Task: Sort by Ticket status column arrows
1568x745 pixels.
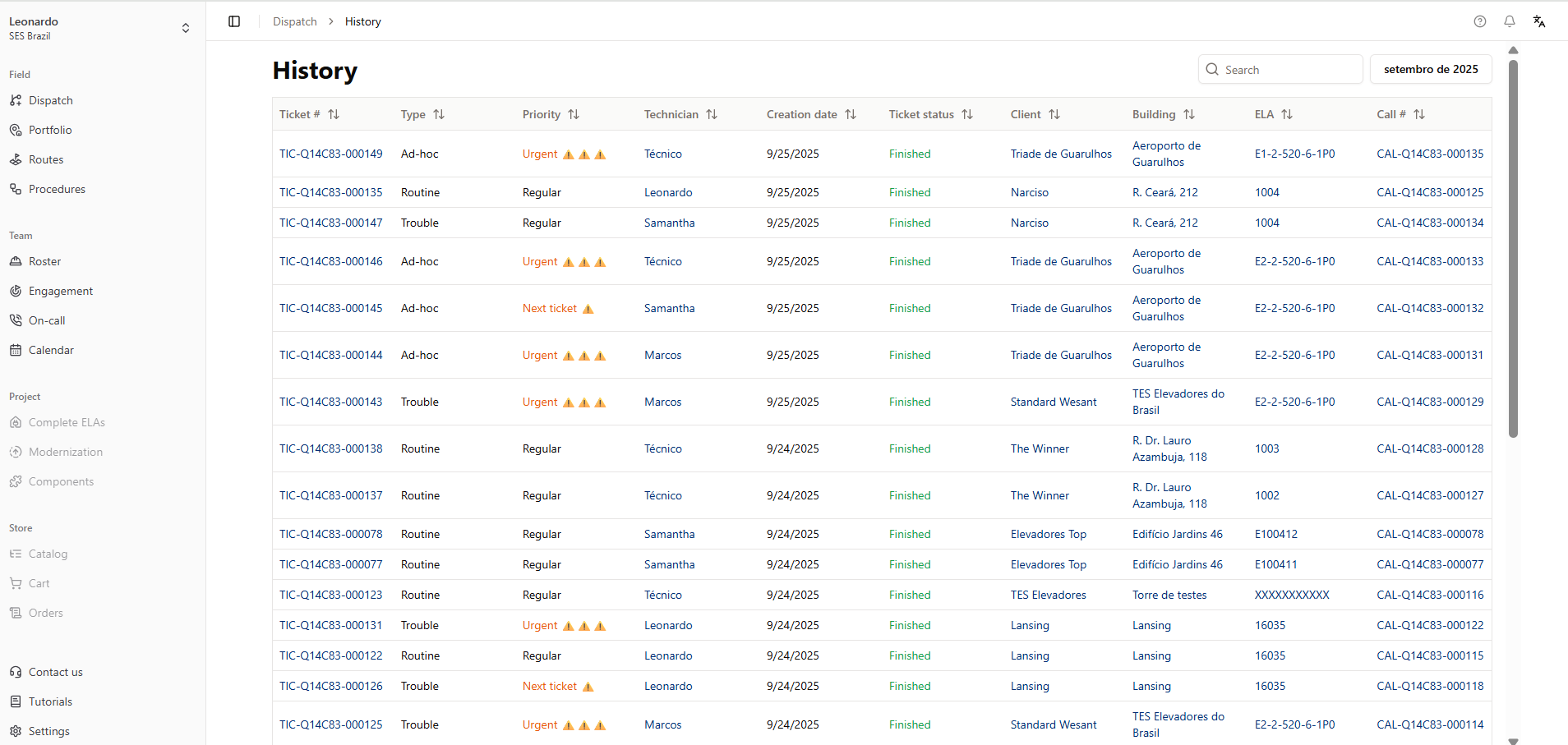Action: tap(967, 115)
